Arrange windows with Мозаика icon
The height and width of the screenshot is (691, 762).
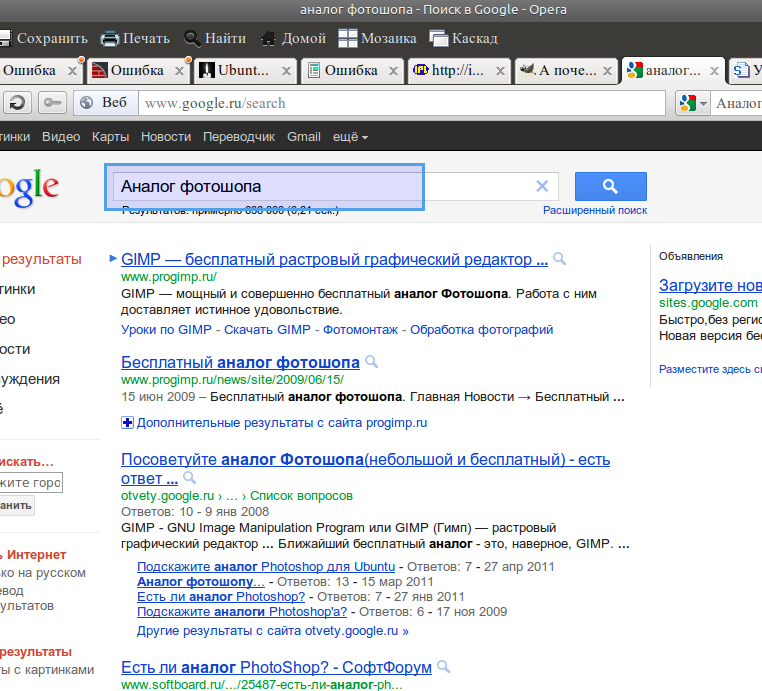347,38
